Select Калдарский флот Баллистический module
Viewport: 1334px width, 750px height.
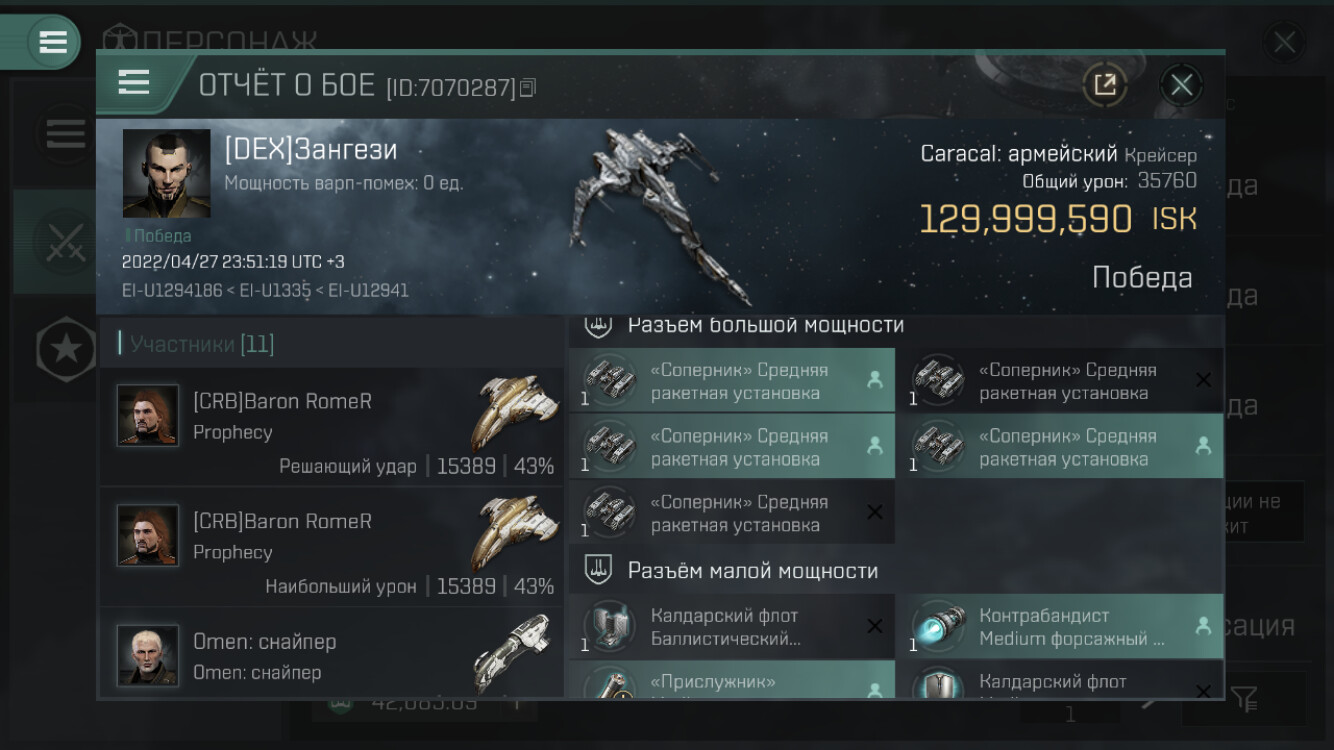732,627
